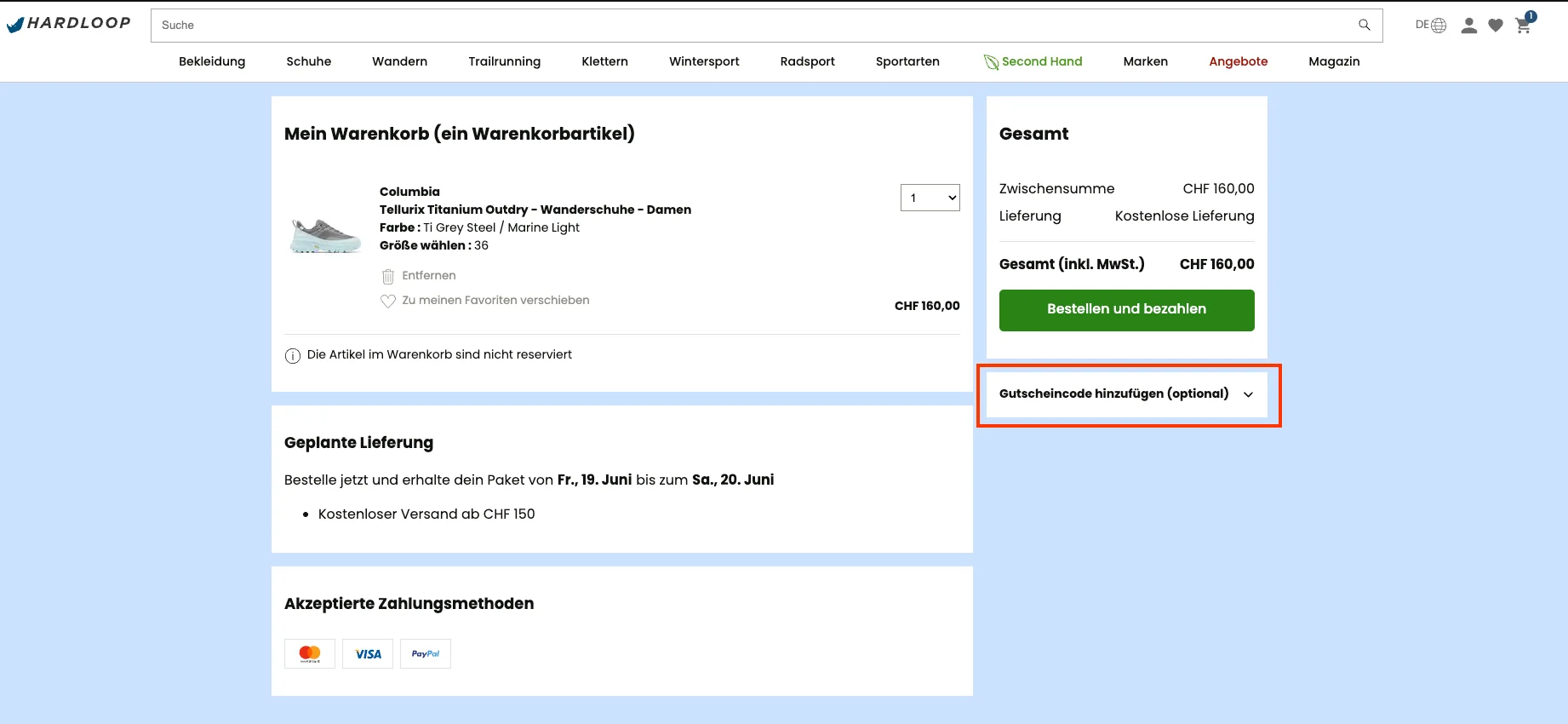Open the Wandern menu
Image resolution: width=1568 pixels, height=724 pixels.
[x=400, y=61]
